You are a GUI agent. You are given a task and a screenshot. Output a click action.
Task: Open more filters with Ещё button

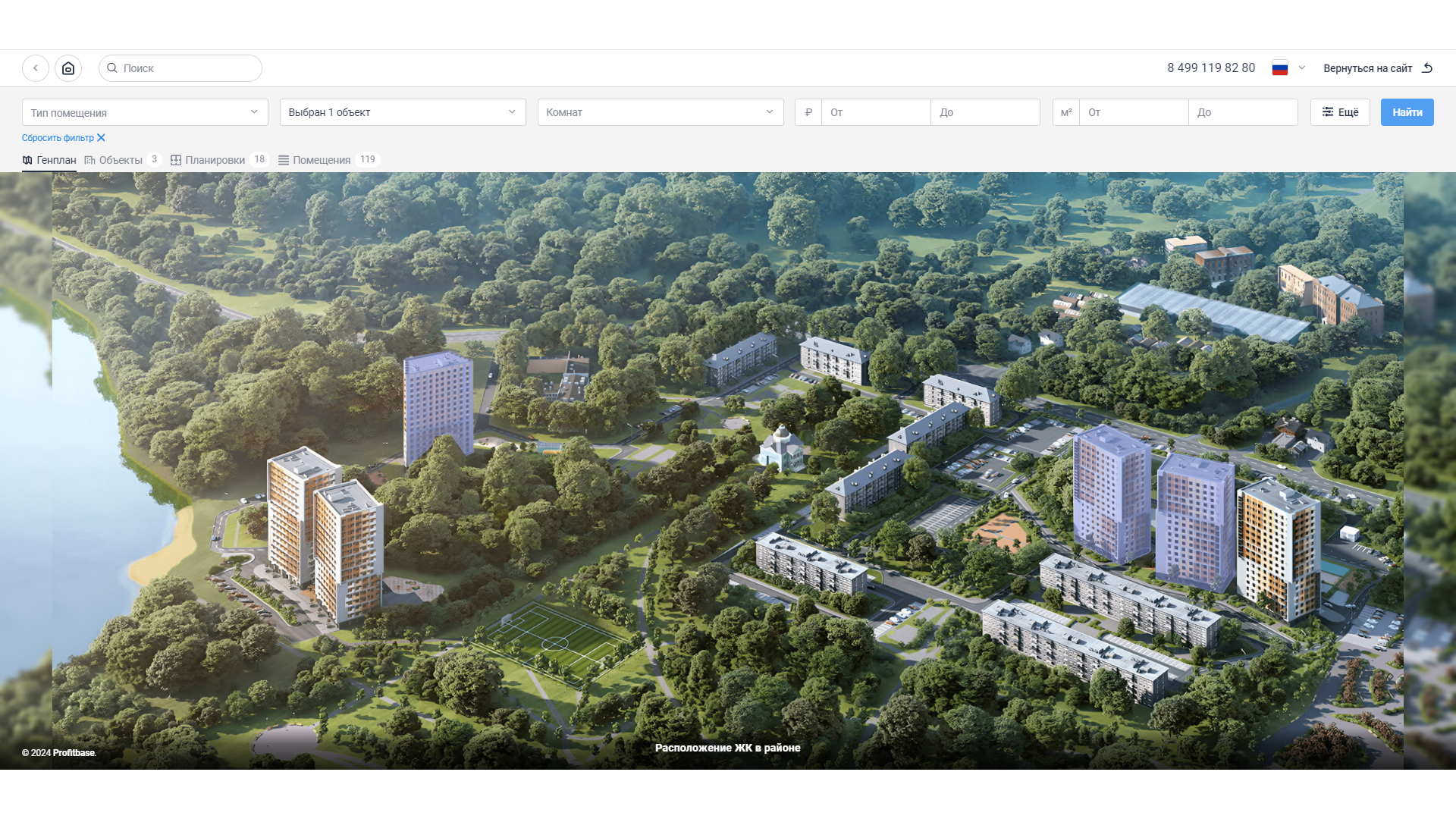click(1340, 112)
